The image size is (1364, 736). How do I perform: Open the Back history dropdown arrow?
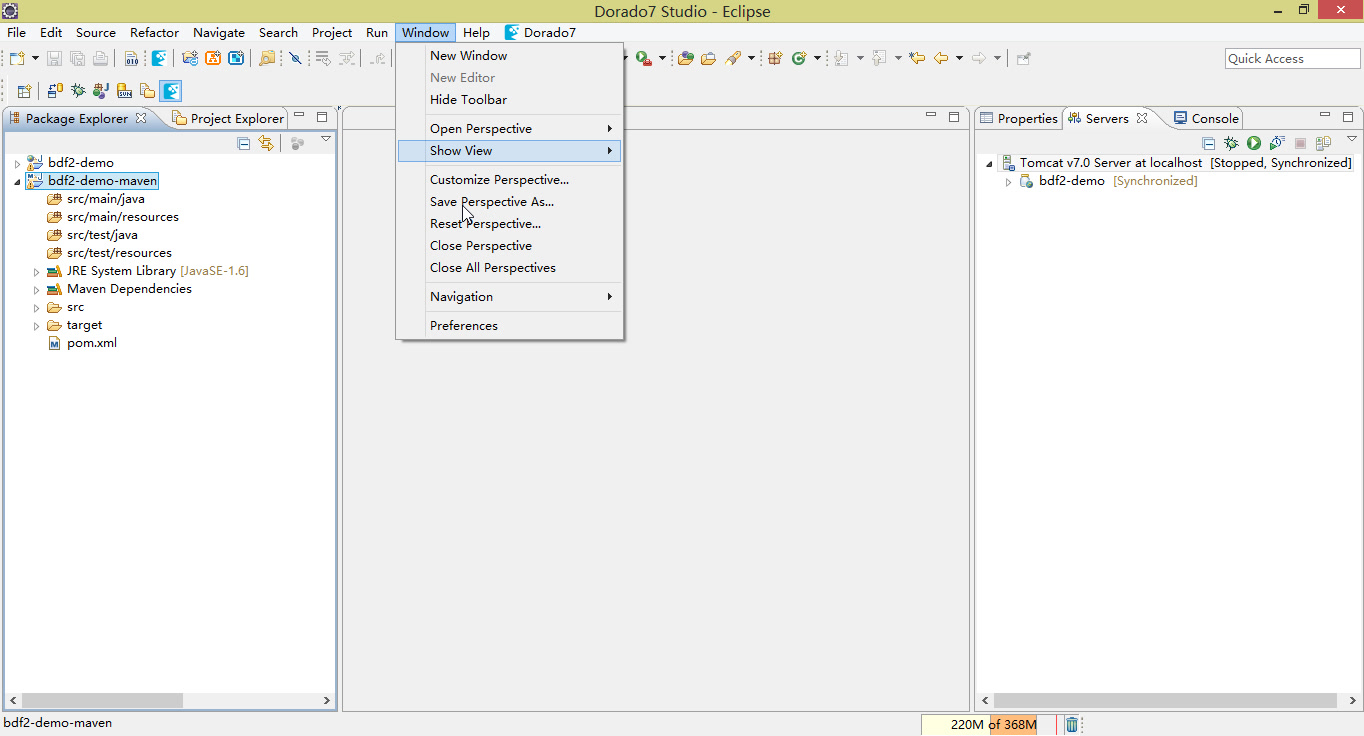(x=959, y=58)
